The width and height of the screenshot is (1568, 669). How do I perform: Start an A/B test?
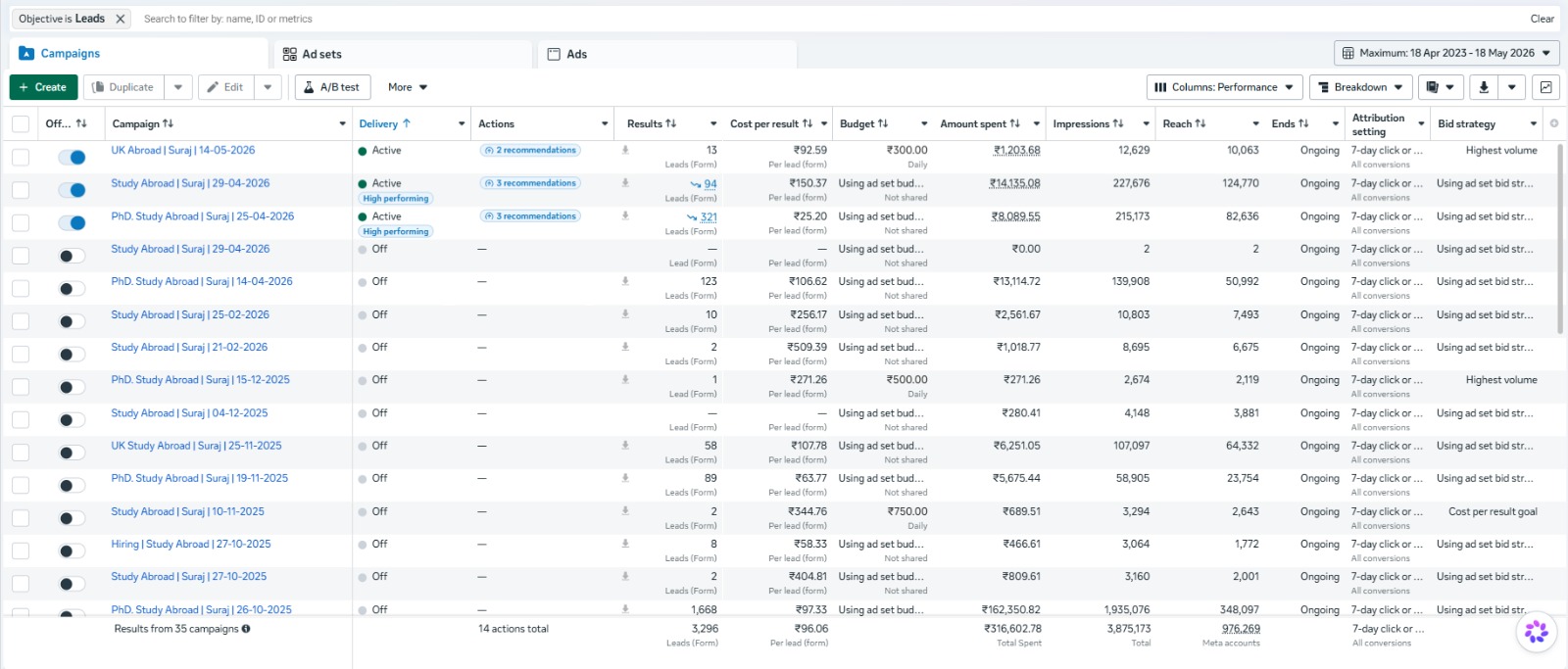[332, 87]
